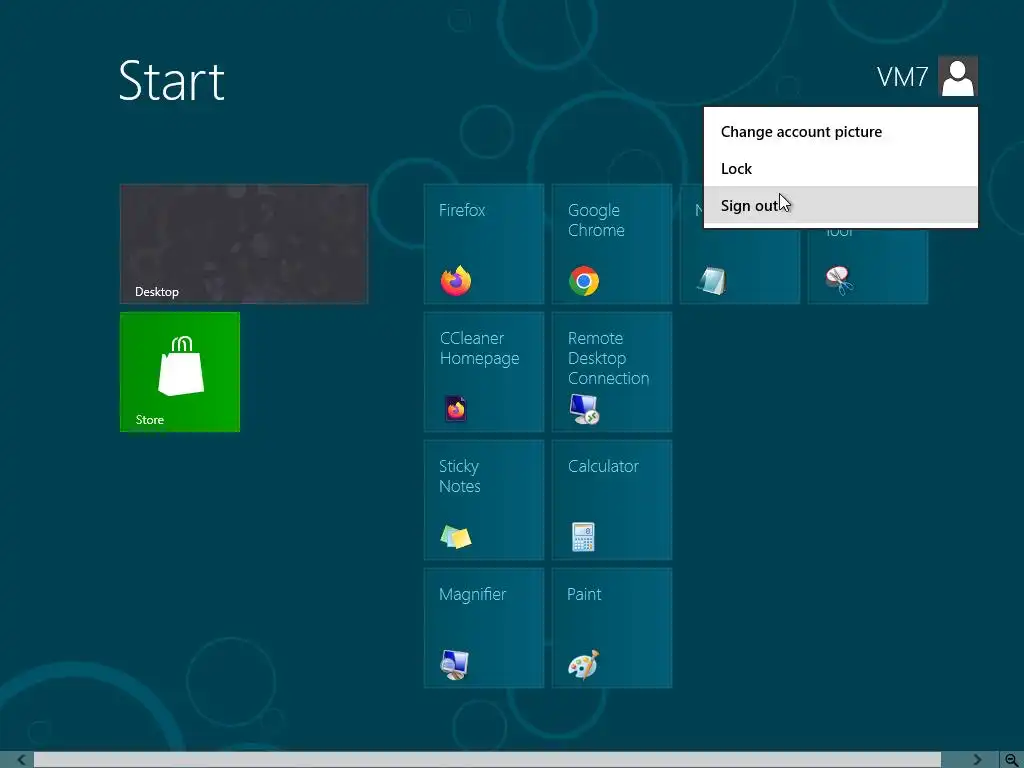1024x768 pixels.
Task: Open the Firefox tile
Action: pos(484,244)
